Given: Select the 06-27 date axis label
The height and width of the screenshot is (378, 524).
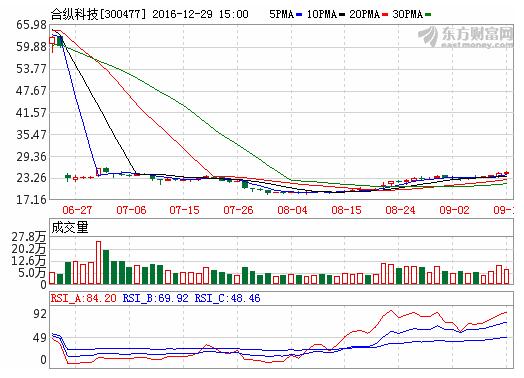Looking at the screenshot, I should click(x=77, y=210).
